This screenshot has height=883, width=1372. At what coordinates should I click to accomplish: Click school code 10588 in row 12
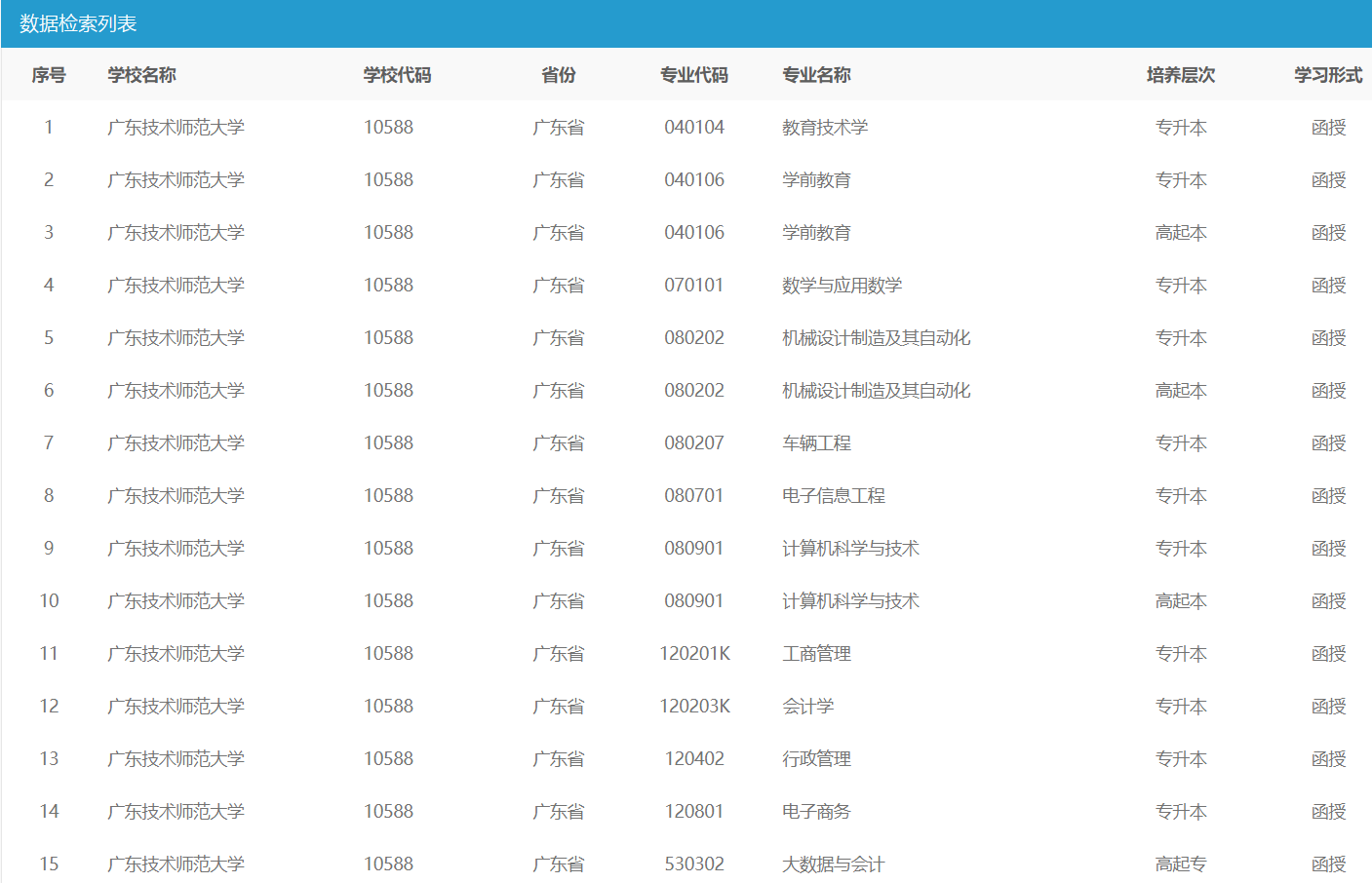[x=389, y=707]
